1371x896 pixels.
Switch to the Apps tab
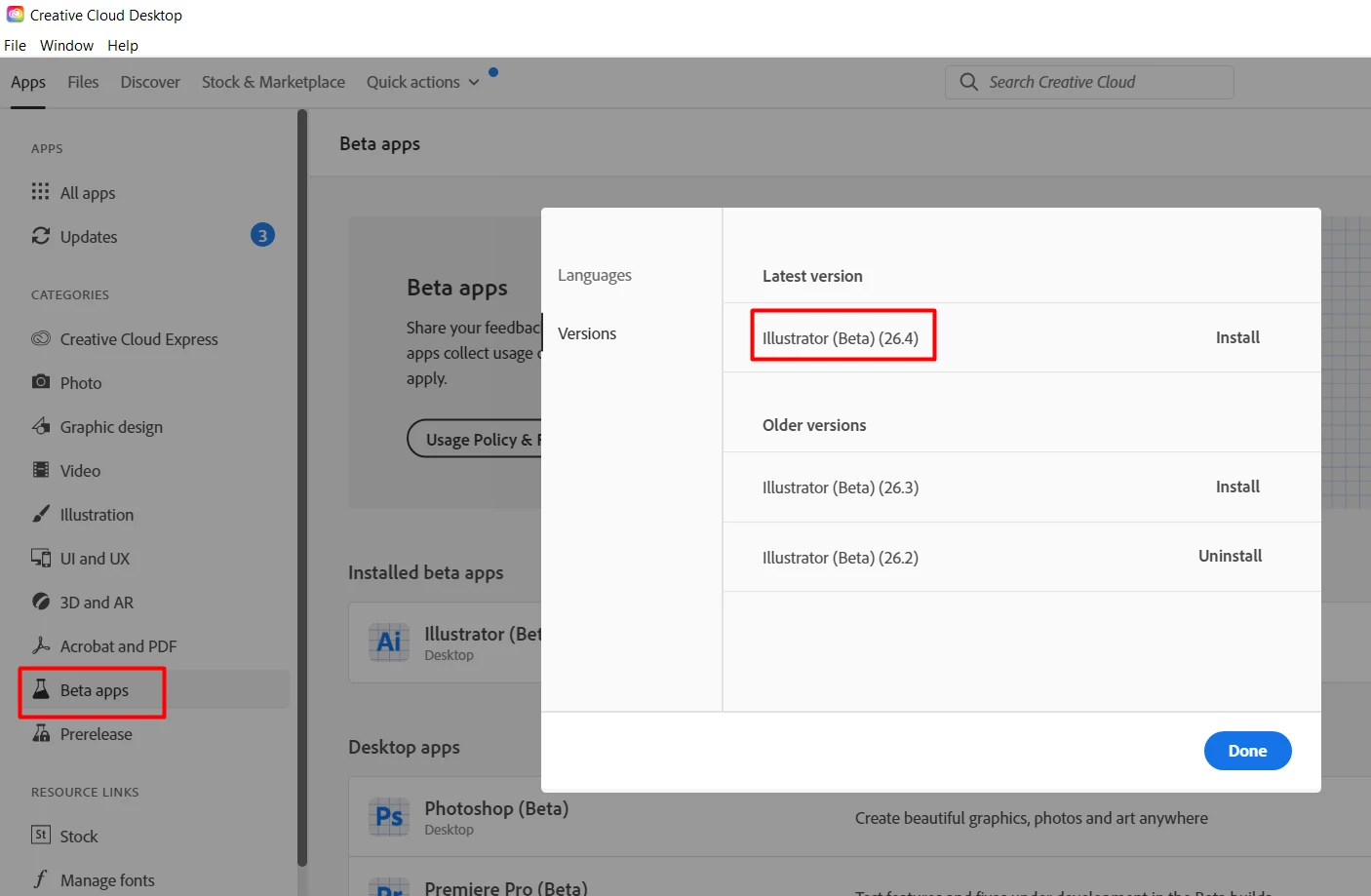[28, 82]
